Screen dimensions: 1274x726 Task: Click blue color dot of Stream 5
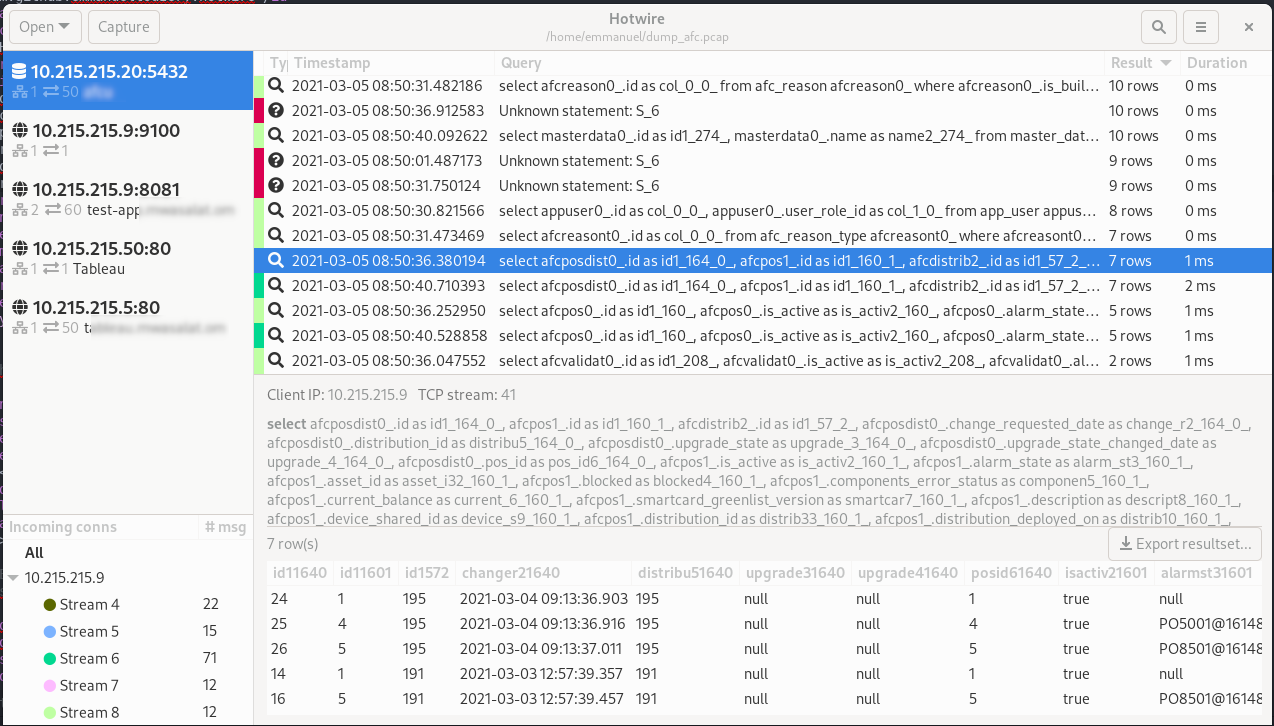pyautogui.click(x=50, y=632)
